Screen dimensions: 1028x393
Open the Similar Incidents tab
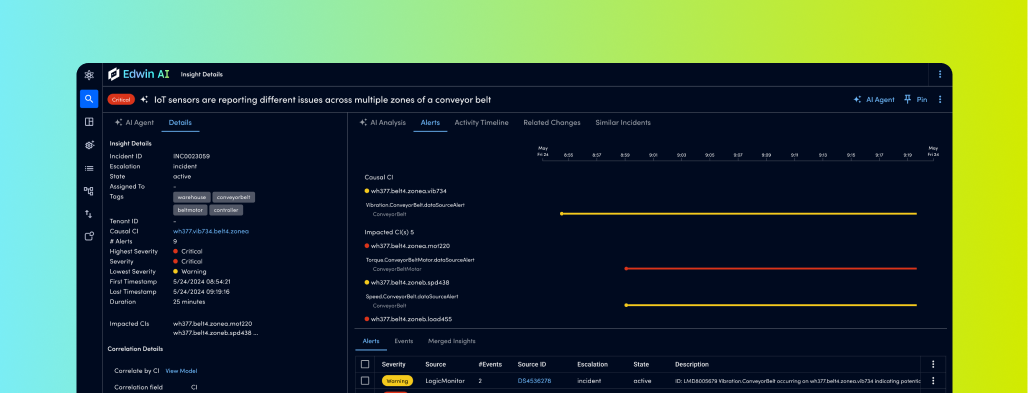point(623,123)
